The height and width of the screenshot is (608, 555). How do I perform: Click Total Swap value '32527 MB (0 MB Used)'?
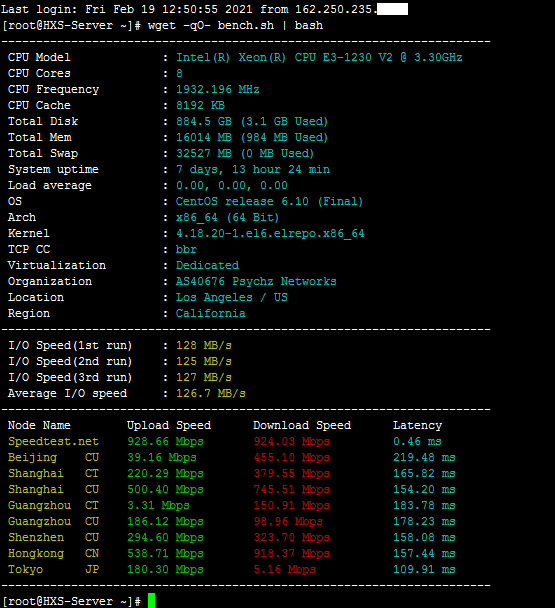[245, 153]
